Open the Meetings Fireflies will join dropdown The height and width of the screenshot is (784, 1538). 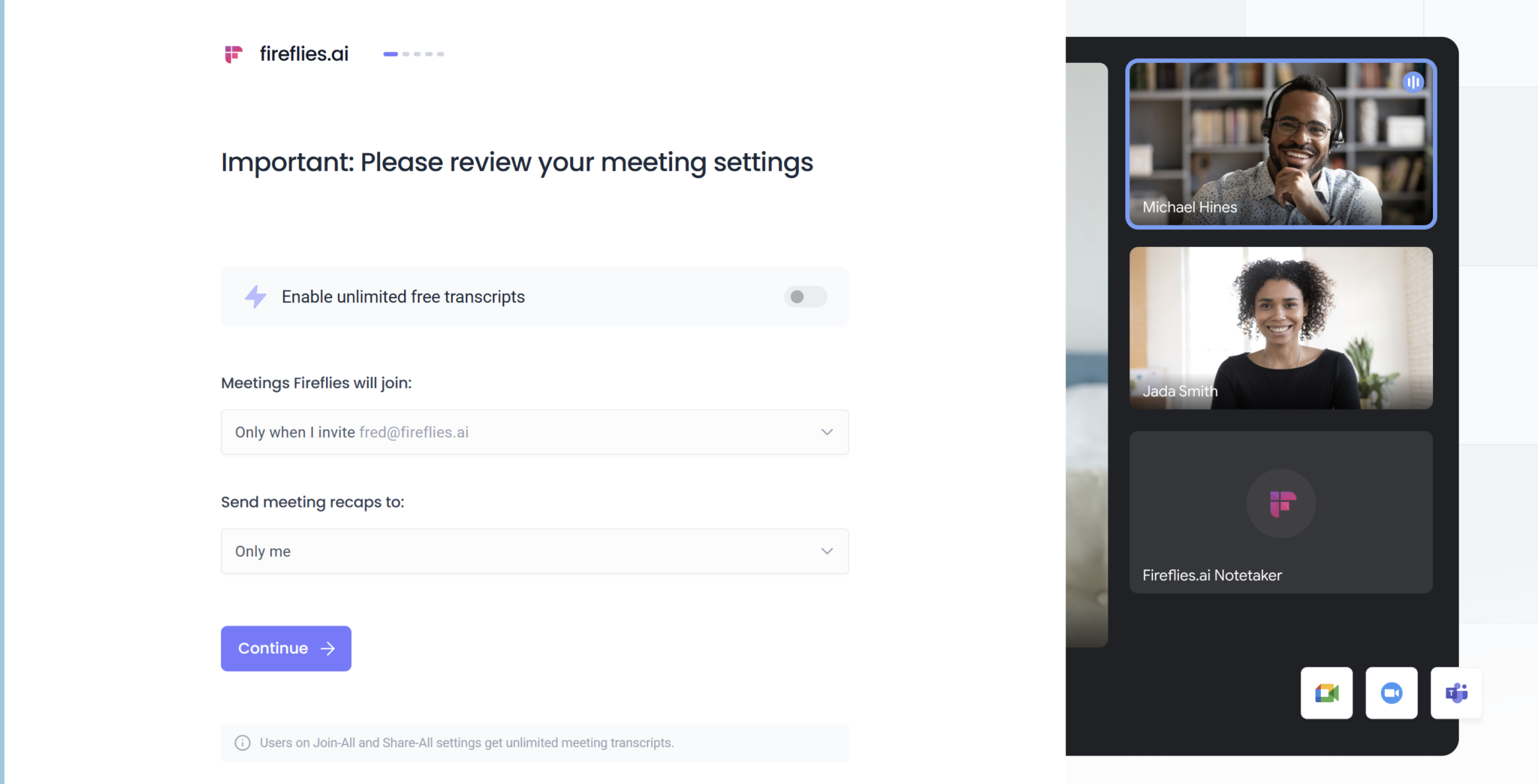point(535,432)
